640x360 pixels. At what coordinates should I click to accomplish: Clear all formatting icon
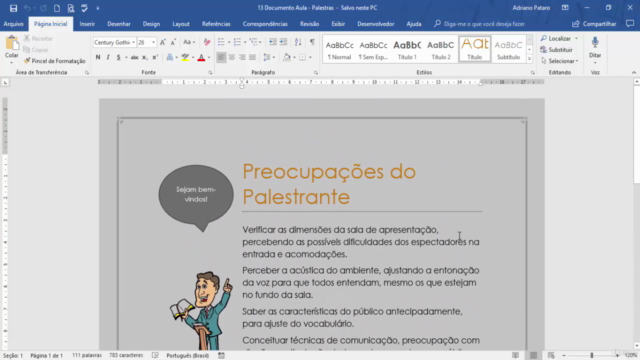pos(207,42)
